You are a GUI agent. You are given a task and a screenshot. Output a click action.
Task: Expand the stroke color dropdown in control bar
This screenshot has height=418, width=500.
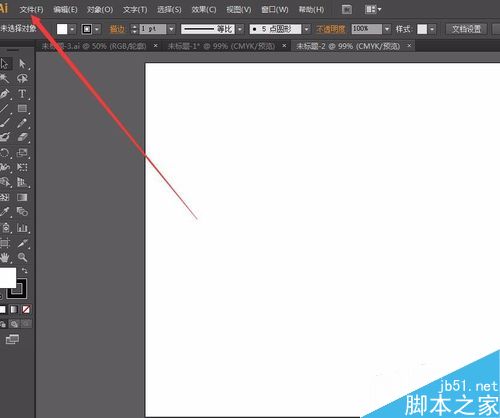click(x=97, y=29)
